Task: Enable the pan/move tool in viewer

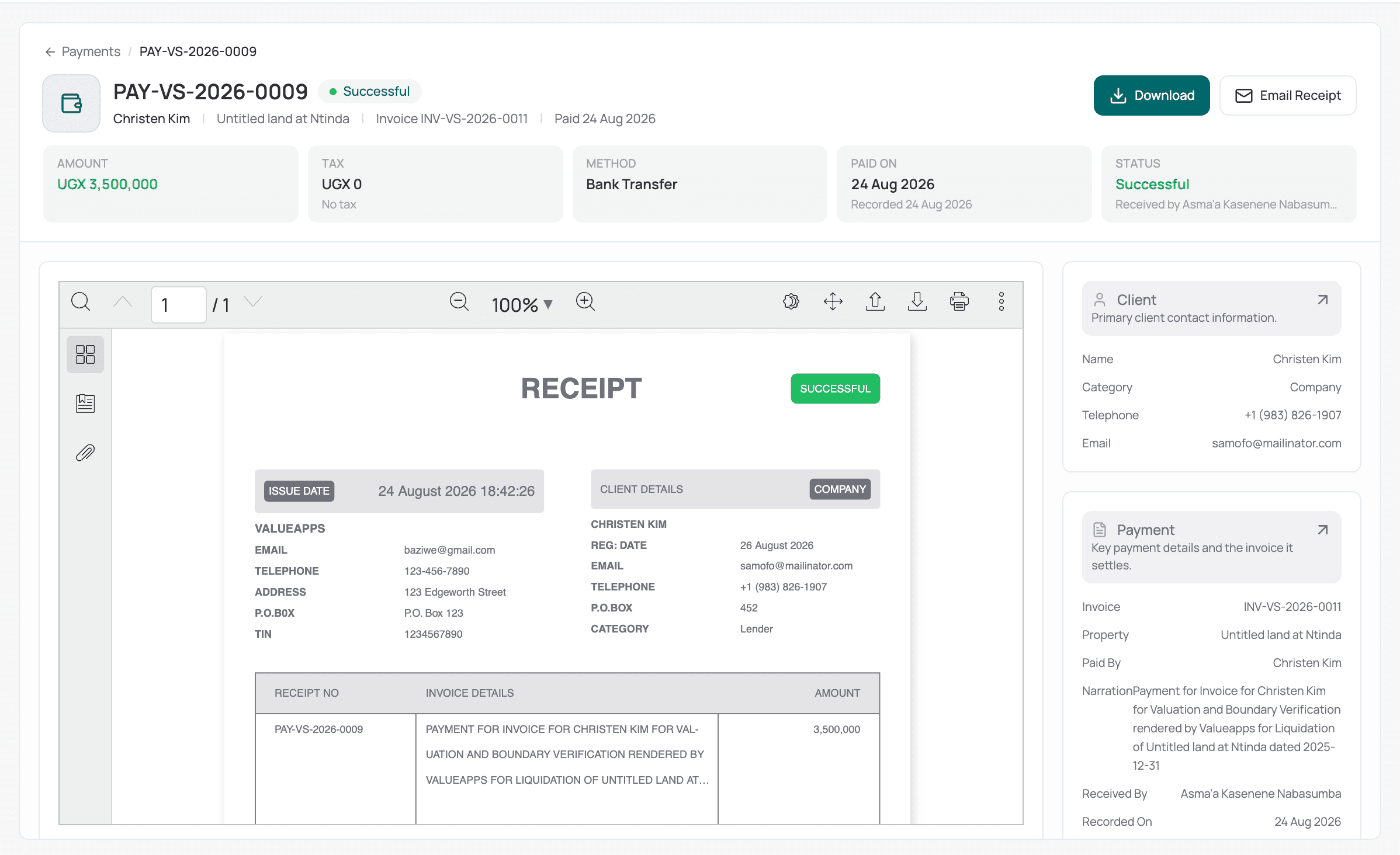Action: click(833, 302)
